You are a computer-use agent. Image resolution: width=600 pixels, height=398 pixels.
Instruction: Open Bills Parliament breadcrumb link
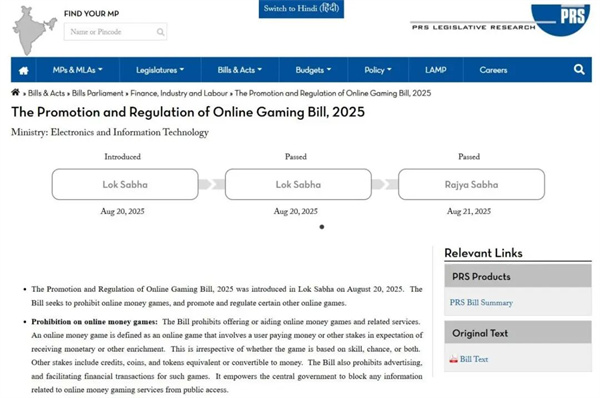(x=98, y=93)
